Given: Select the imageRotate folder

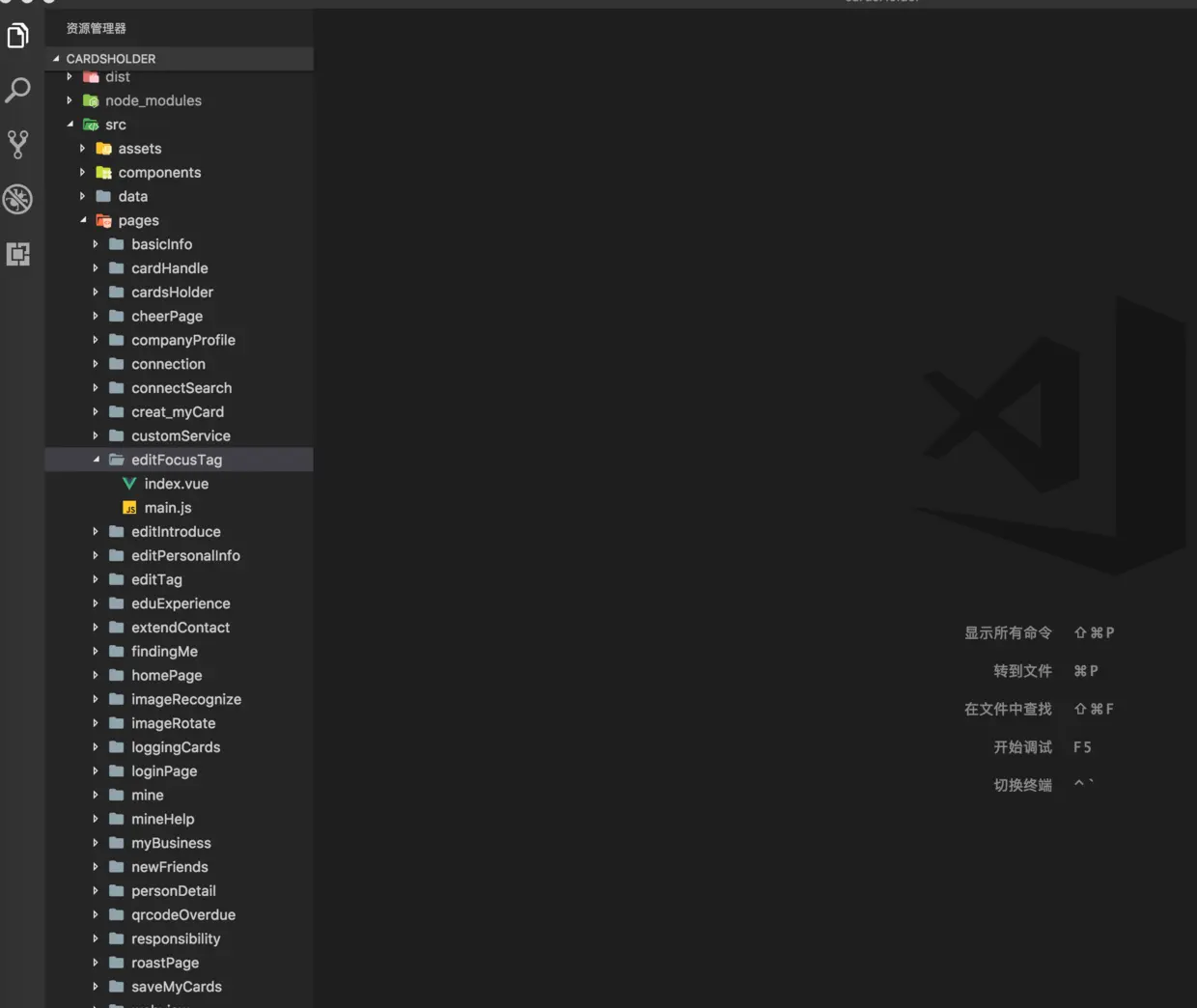Looking at the screenshot, I should [x=180, y=723].
